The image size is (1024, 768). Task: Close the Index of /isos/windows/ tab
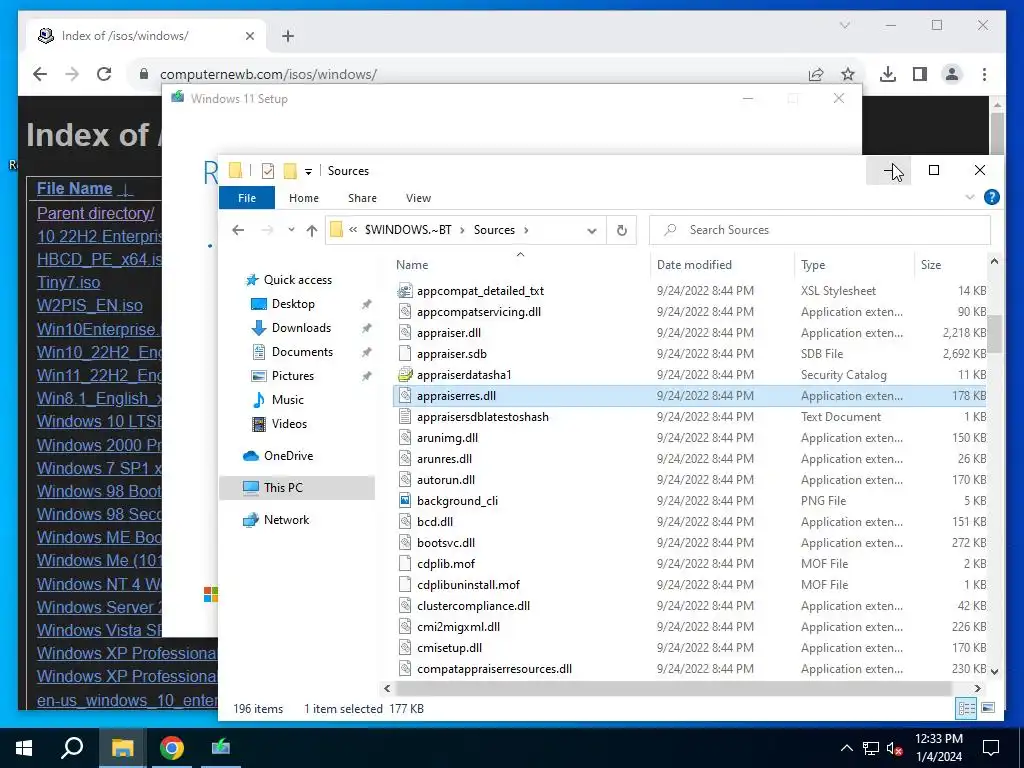249,36
